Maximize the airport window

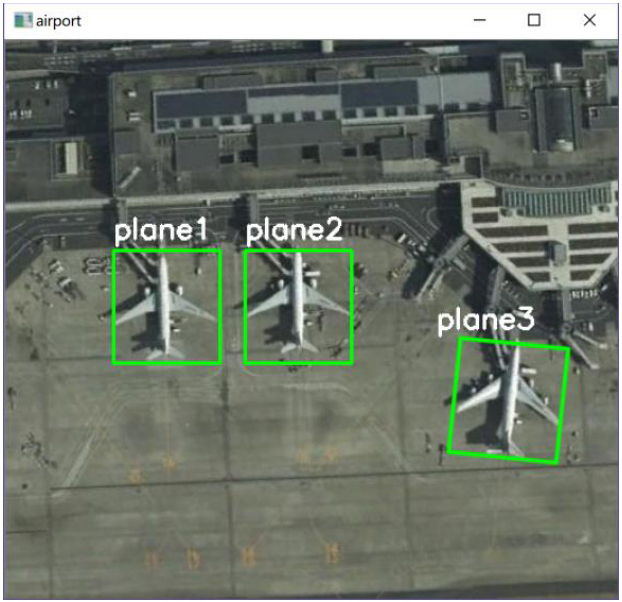point(534,20)
